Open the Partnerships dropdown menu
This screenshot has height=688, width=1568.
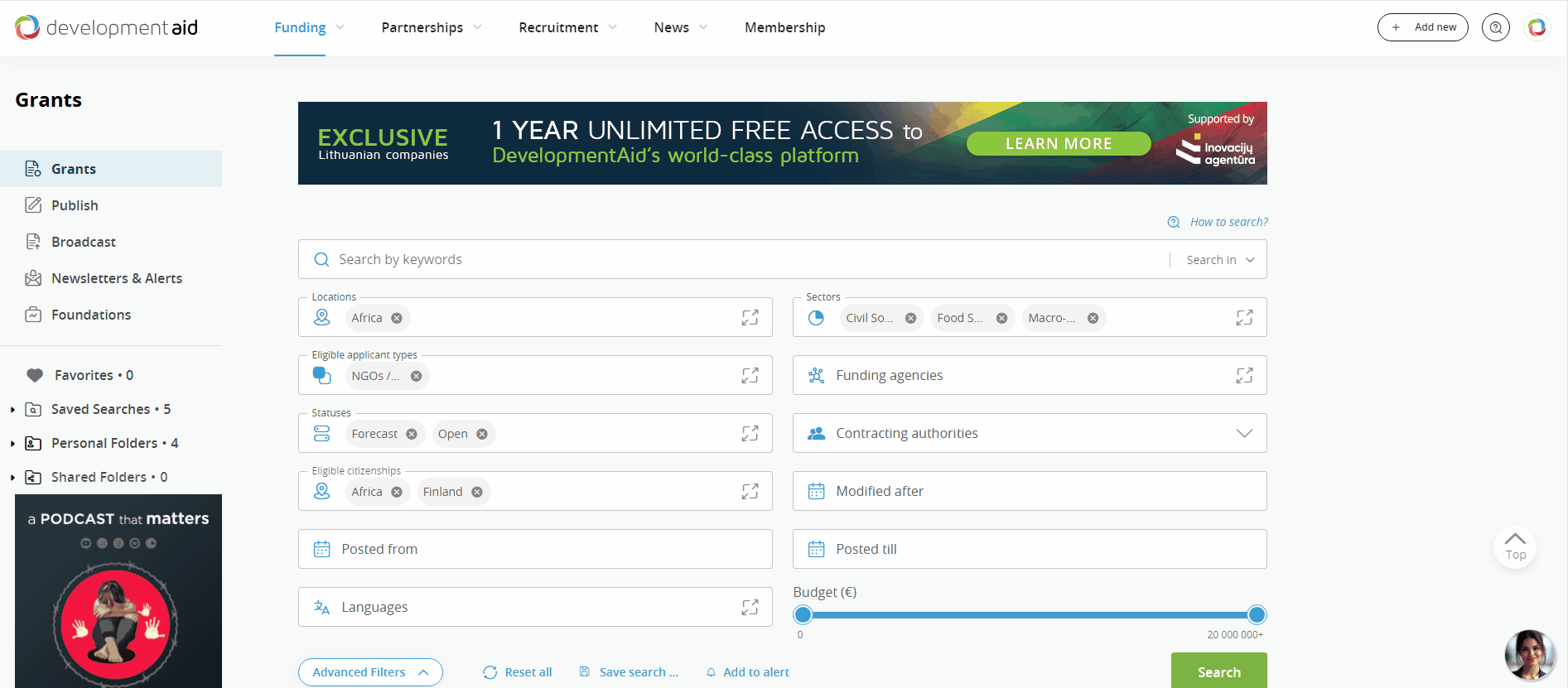tap(432, 27)
